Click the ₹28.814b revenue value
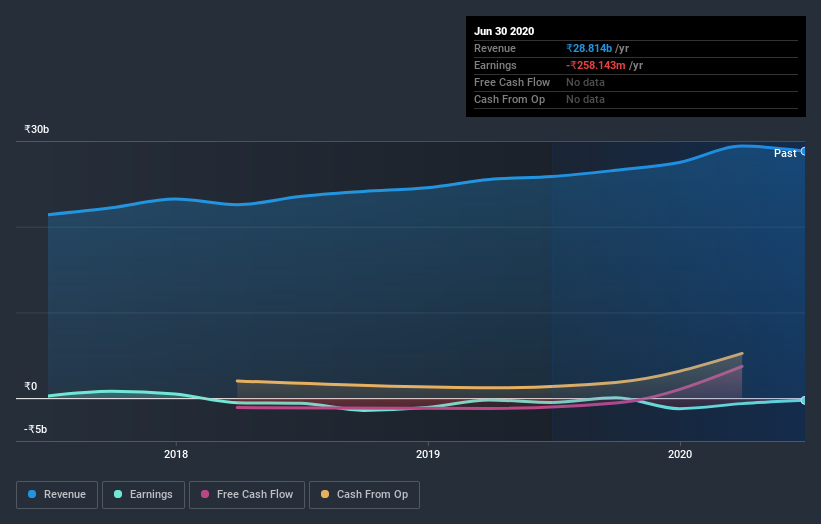The height and width of the screenshot is (524, 821). [x=589, y=49]
